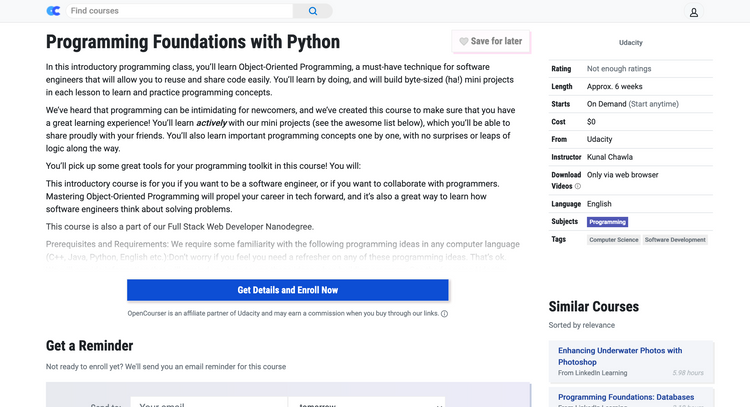Click the search magnifier icon
Viewport: 750px width, 407px height.
[x=312, y=11]
